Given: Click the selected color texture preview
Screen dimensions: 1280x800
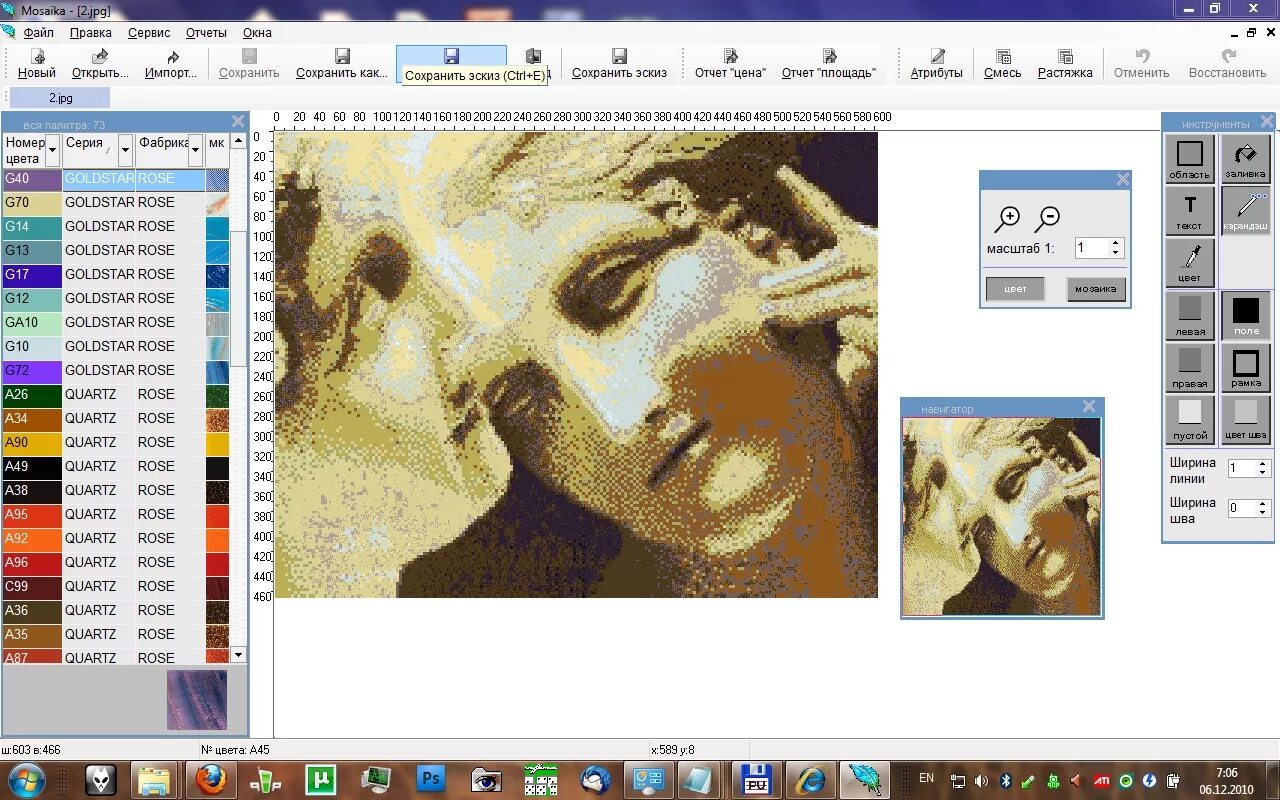Looking at the screenshot, I should pos(196,699).
